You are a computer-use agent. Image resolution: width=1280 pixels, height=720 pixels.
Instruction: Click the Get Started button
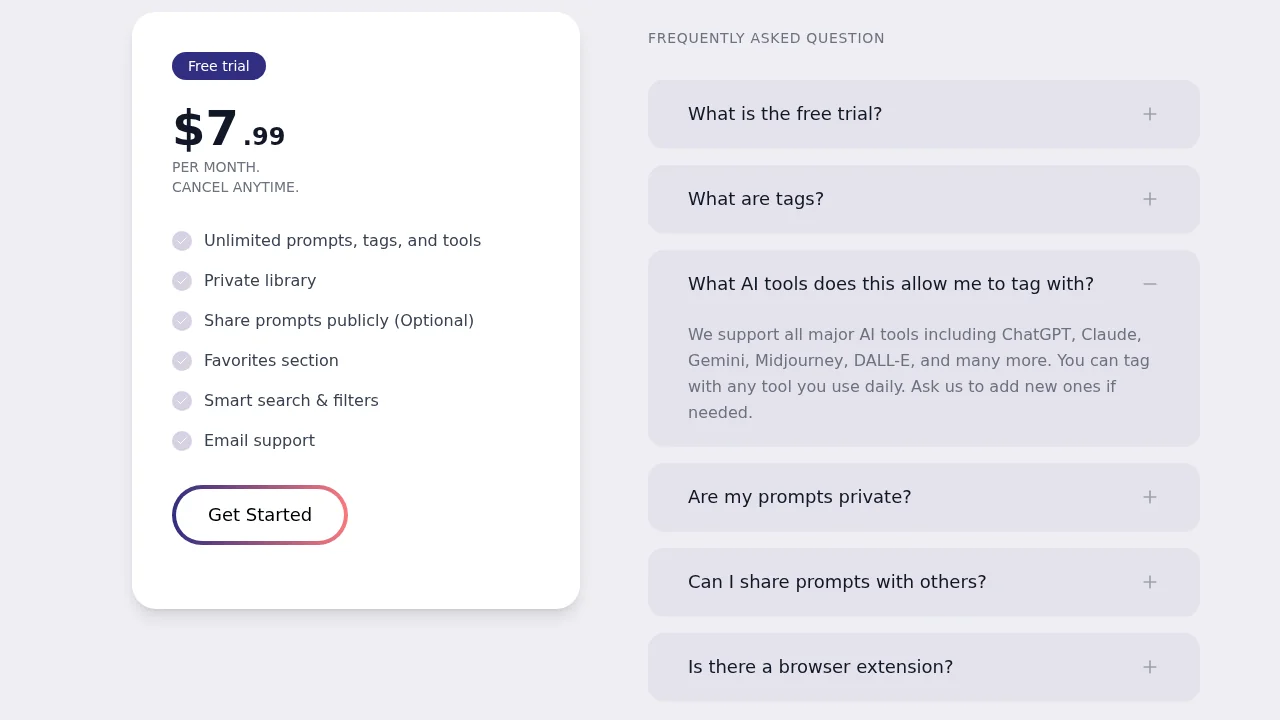click(x=260, y=515)
